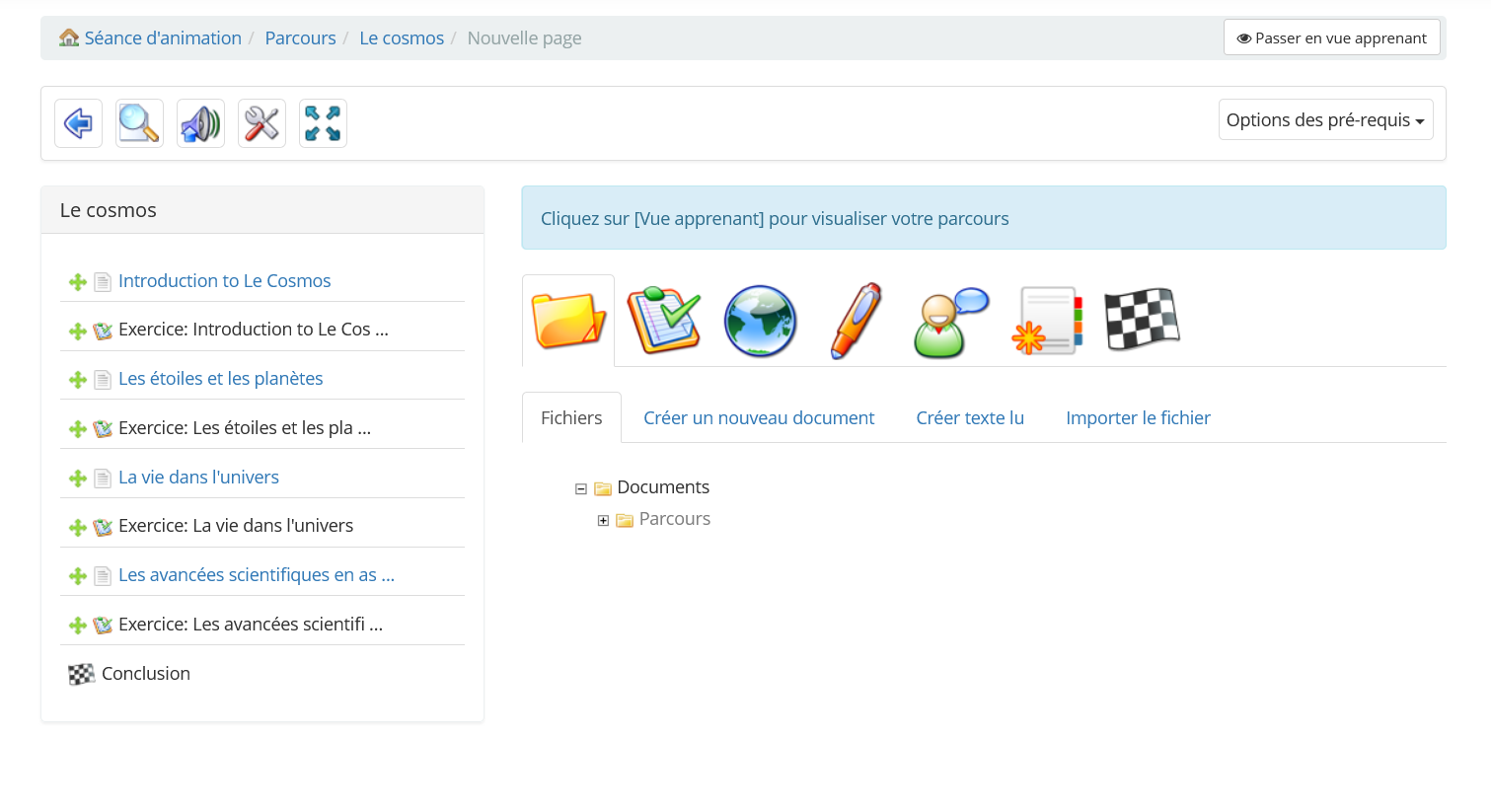Open the Exercises clipboard checkmark icon

point(664,320)
